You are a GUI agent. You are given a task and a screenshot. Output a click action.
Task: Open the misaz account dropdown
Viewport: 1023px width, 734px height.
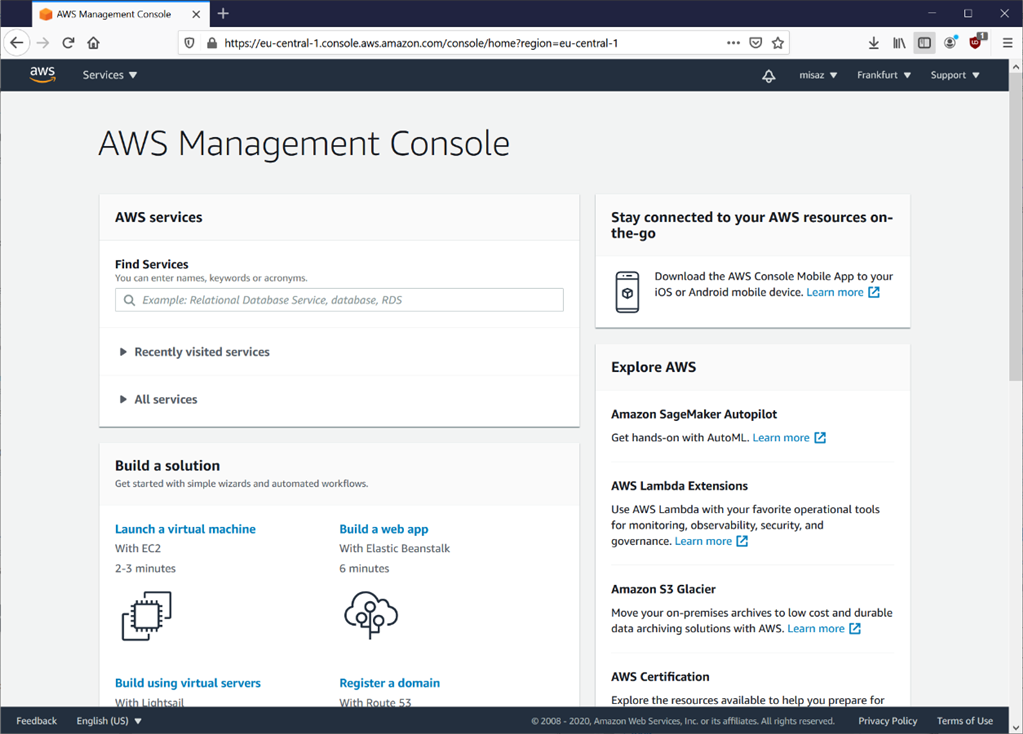(818, 75)
